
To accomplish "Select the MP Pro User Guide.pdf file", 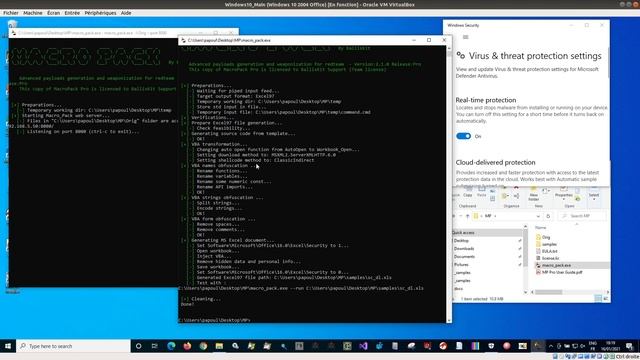I will [562, 272].
